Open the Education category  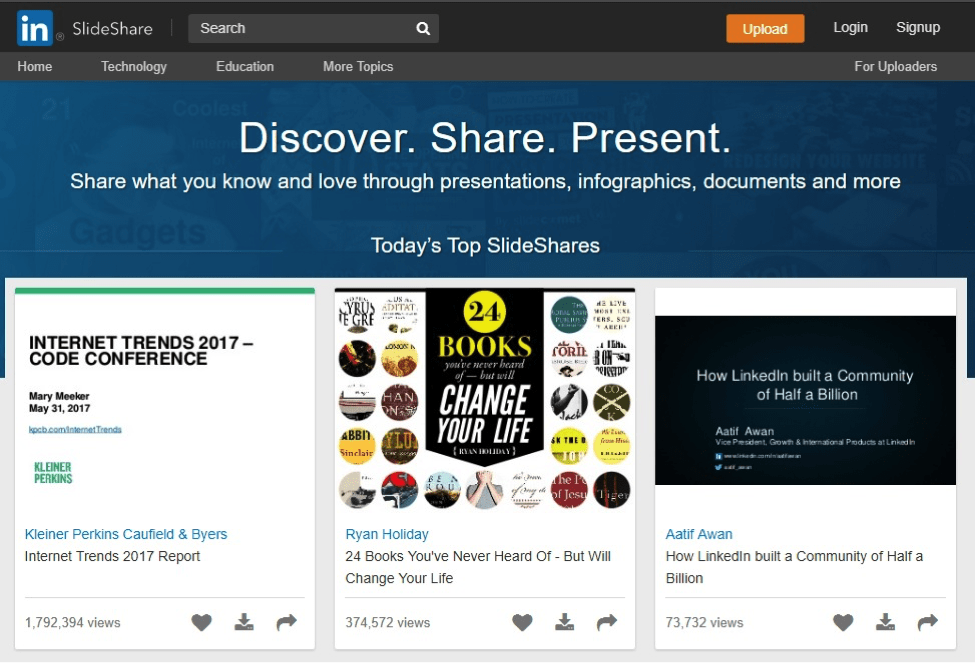coord(244,67)
